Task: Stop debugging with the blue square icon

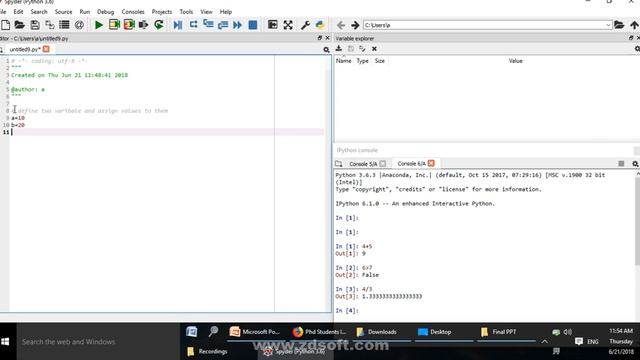Action: pyautogui.click(x=253, y=25)
